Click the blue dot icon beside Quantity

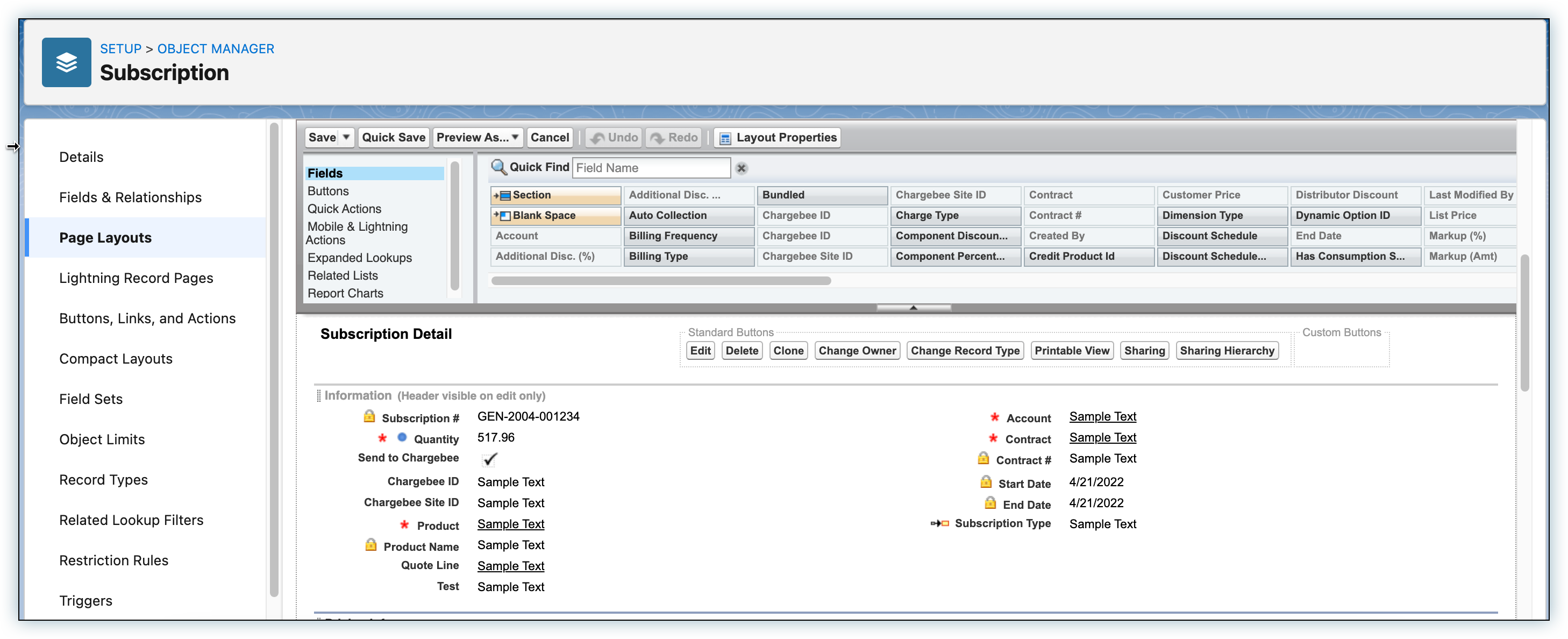tap(402, 437)
